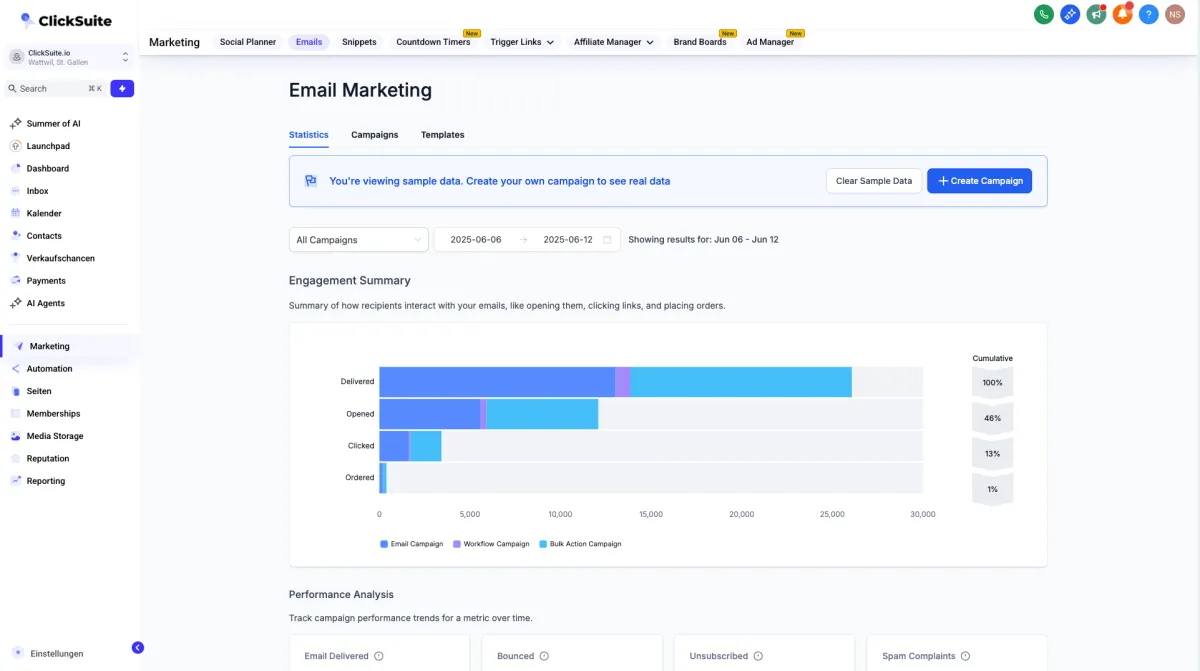Toggle the Email Campaign legend swatch
1200x671 pixels.
pos(384,544)
